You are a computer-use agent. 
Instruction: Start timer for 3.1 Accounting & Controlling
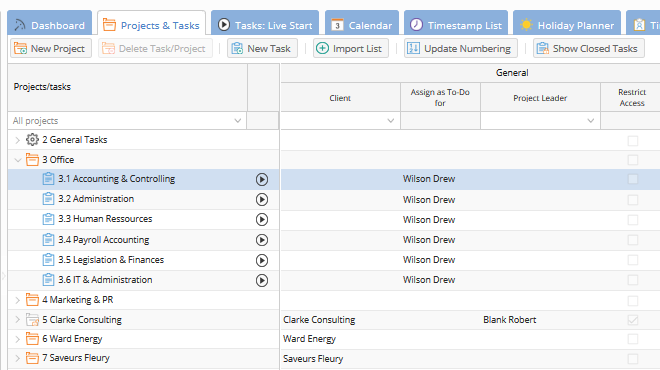point(262,179)
